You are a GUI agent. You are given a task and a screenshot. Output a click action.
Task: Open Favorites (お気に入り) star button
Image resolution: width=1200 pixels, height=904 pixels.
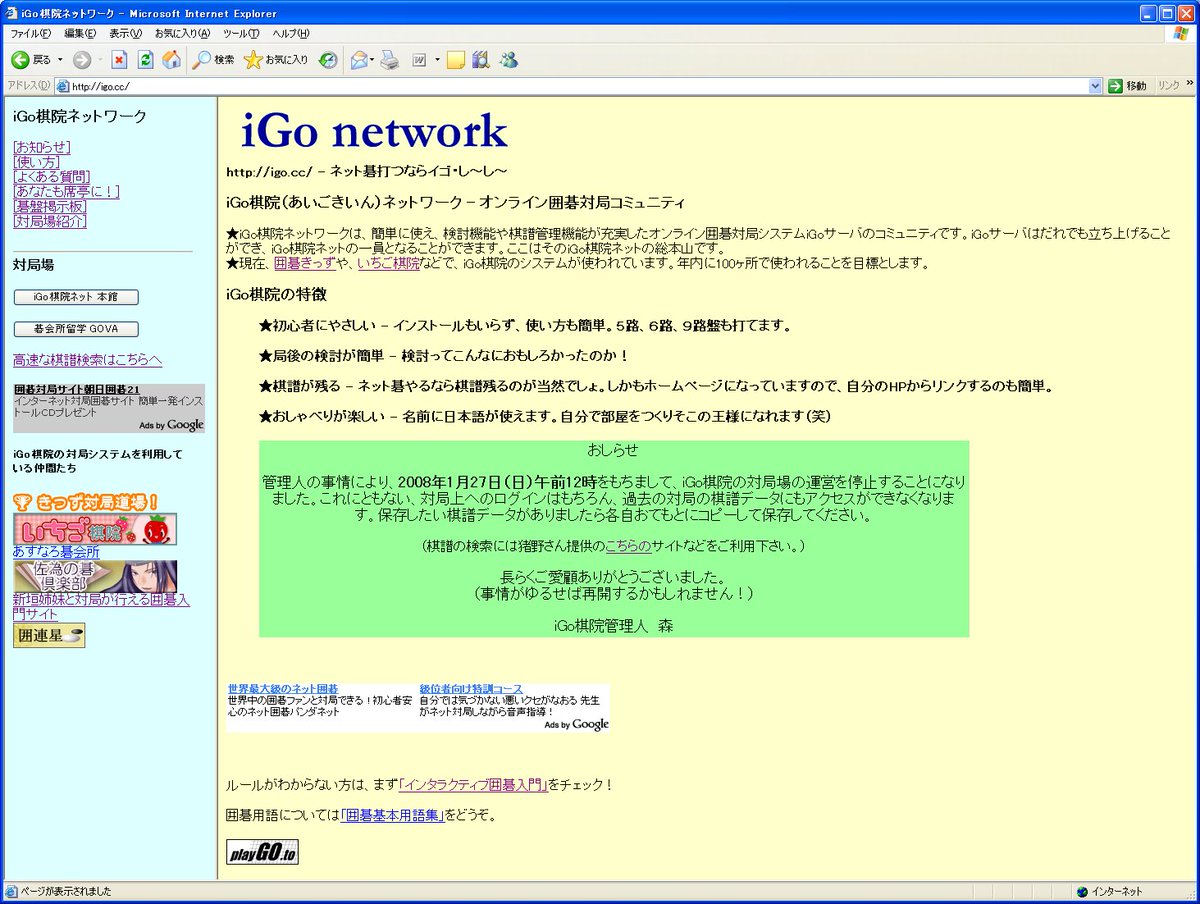click(x=276, y=60)
